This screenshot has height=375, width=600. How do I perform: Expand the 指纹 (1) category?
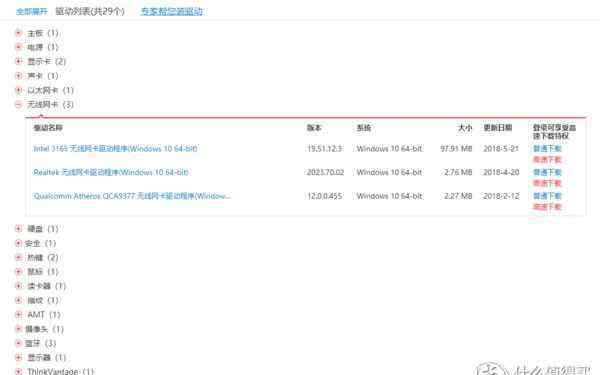tap(18, 300)
